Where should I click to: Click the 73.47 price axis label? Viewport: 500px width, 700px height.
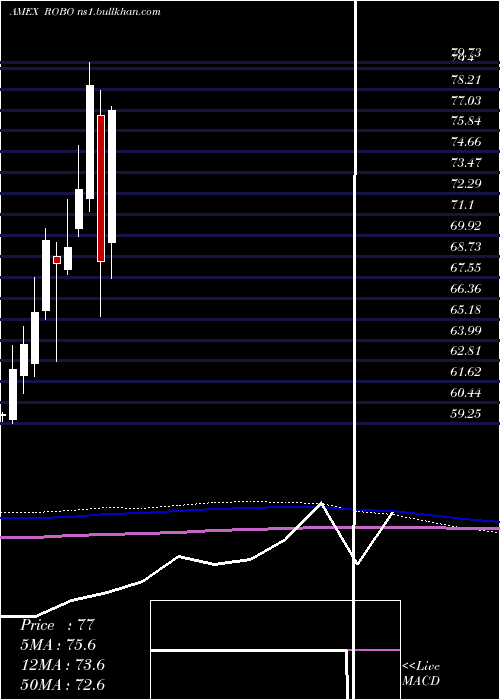click(x=466, y=163)
